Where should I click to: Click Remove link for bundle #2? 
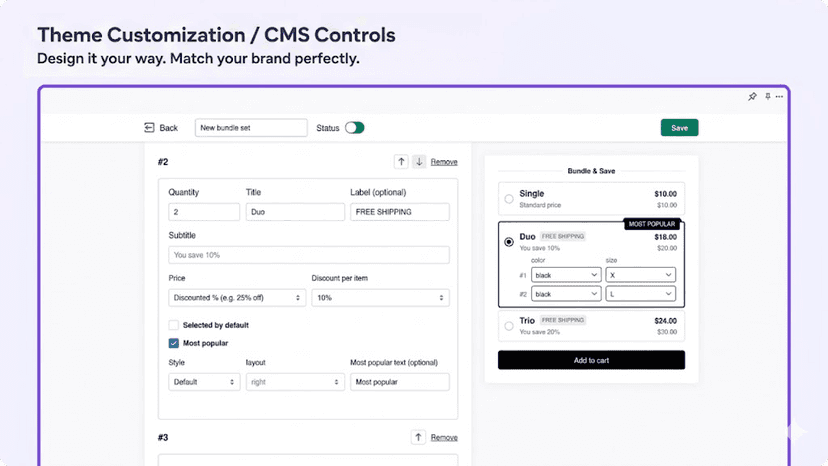tap(444, 162)
